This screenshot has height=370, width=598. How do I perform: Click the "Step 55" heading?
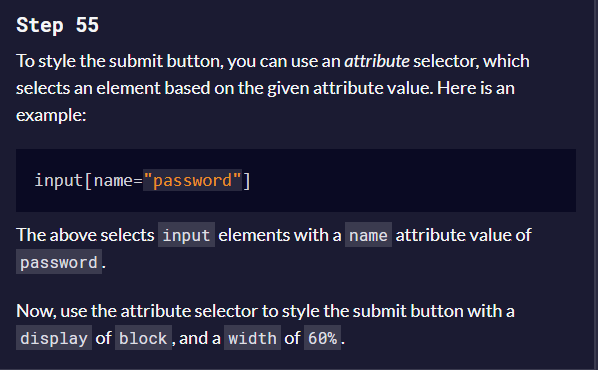coord(58,26)
